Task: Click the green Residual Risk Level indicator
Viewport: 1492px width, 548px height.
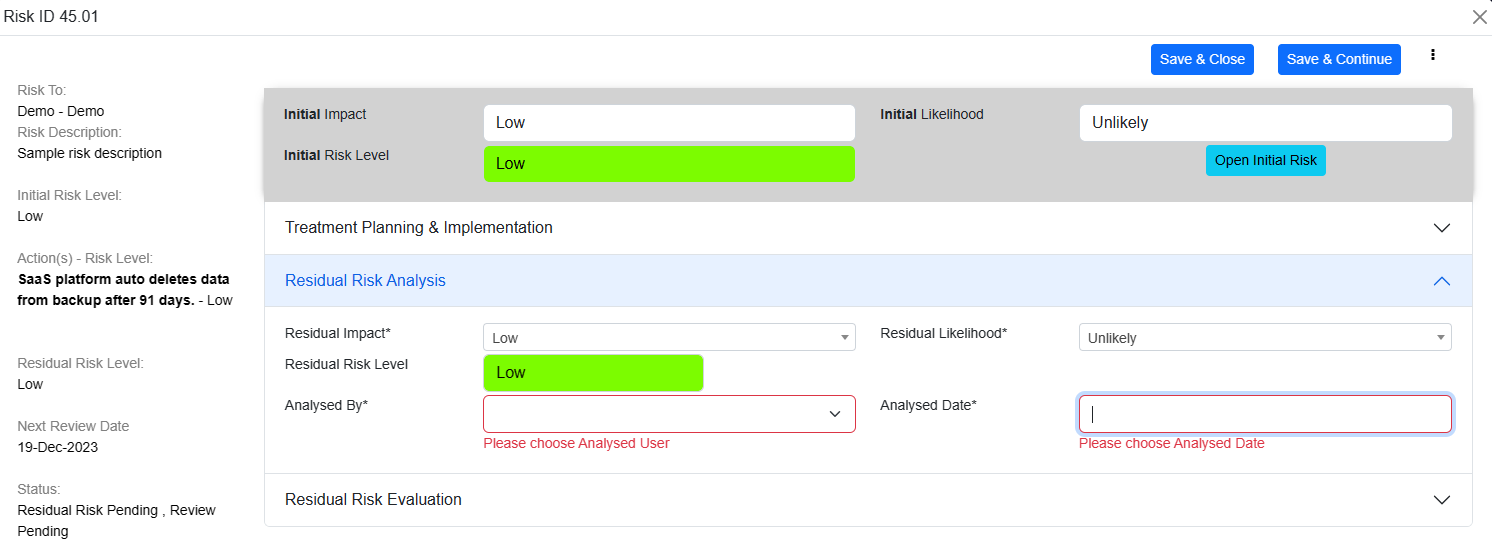Action: [x=593, y=373]
